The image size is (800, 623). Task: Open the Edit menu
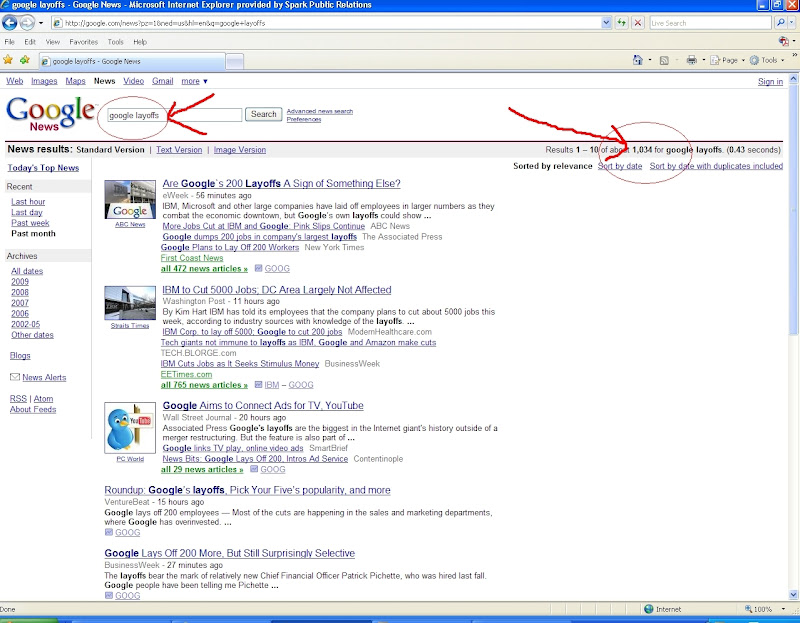[x=30, y=42]
